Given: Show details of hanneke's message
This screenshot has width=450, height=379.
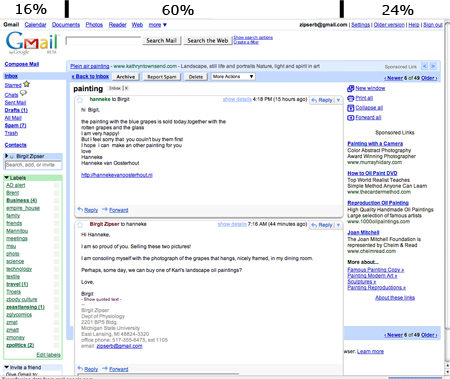Looking at the screenshot, I should coord(237,99).
